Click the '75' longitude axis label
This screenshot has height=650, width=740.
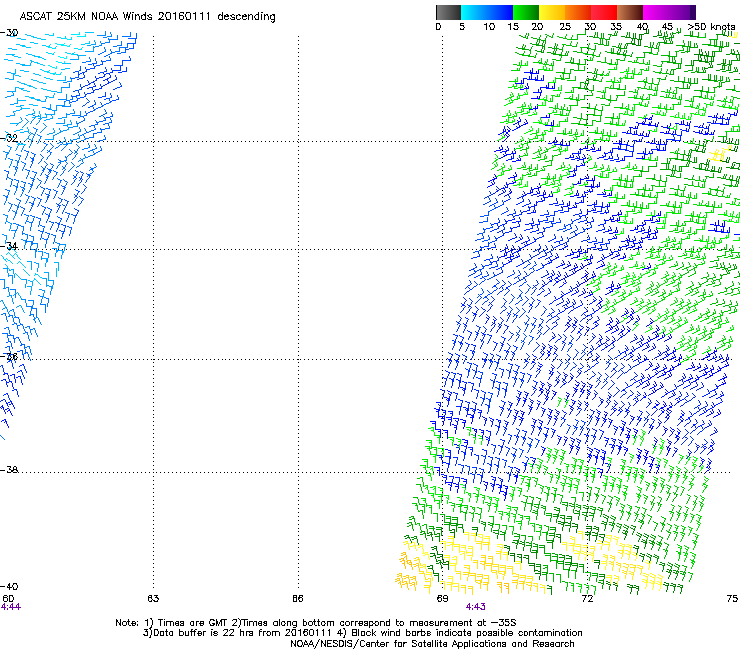click(x=732, y=599)
